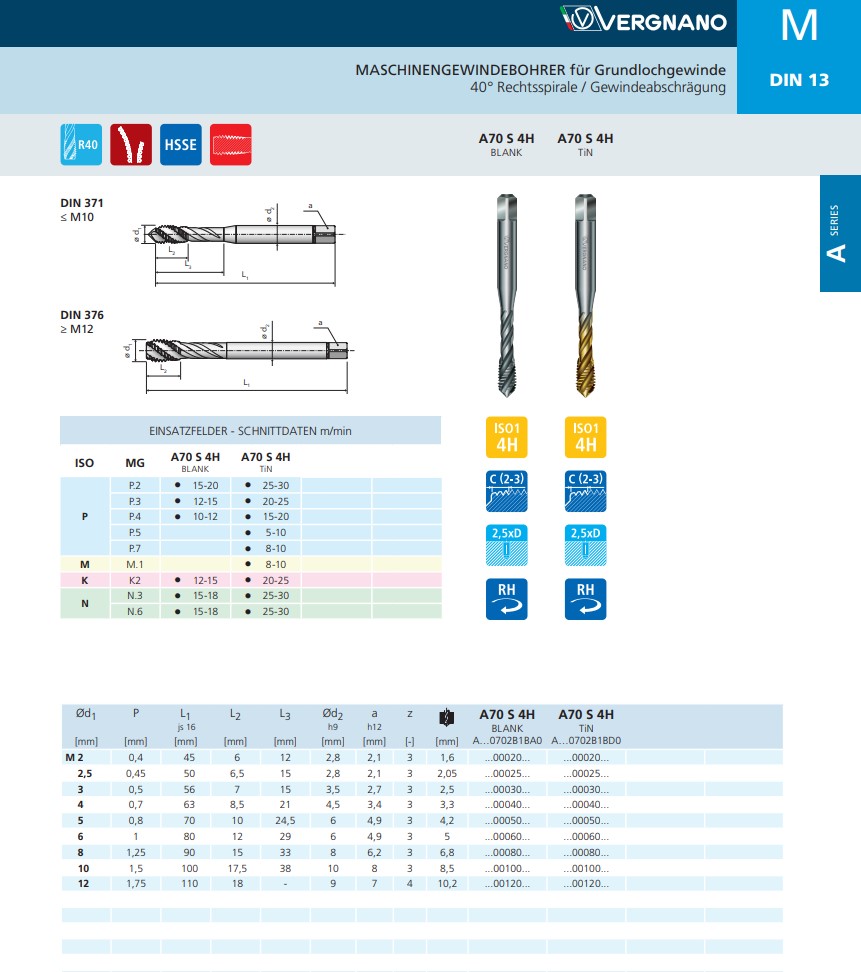This screenshot has width=861, height=972.
Task: Click the DIN 371 technical drawing
Action: (236, 244)
